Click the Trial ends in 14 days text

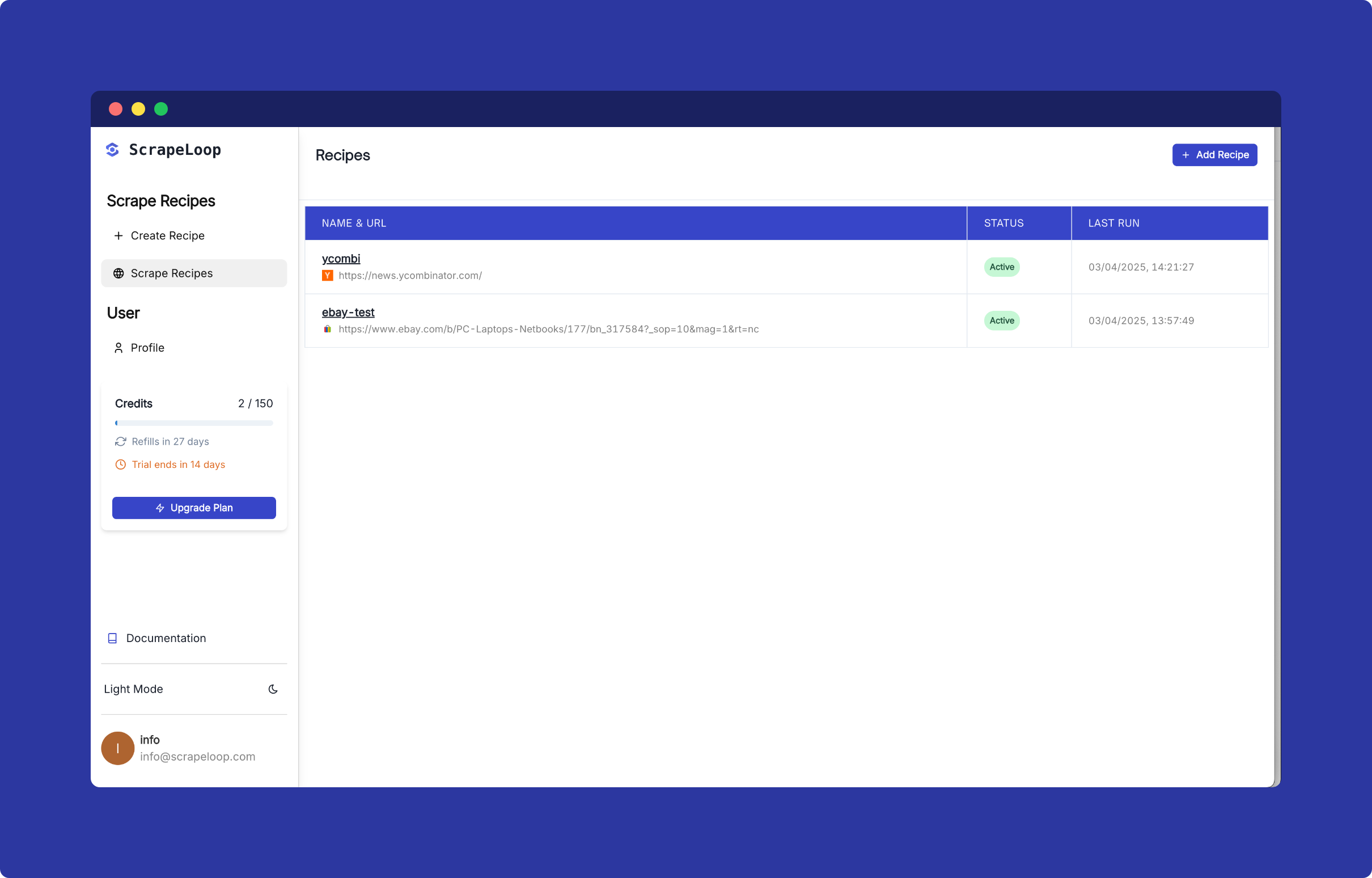coord(179,465)
